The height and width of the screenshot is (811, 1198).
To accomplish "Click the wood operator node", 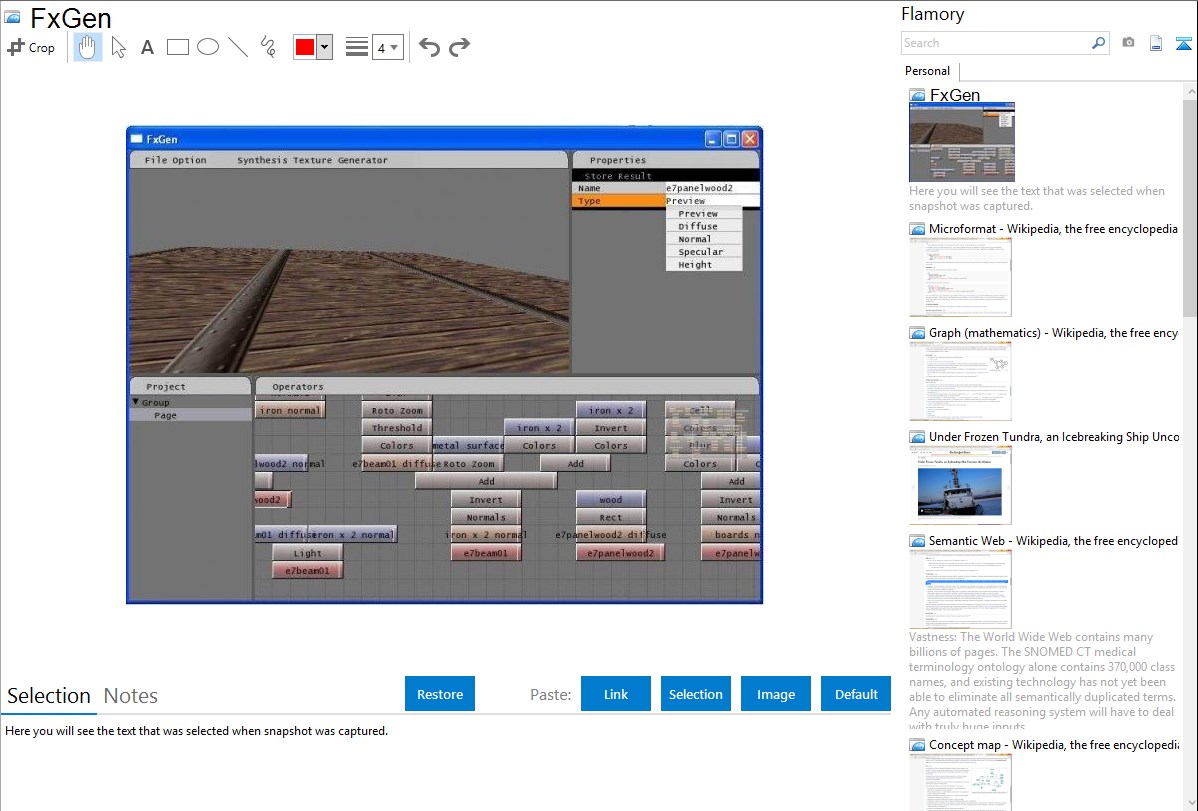I will click(610, 500).
